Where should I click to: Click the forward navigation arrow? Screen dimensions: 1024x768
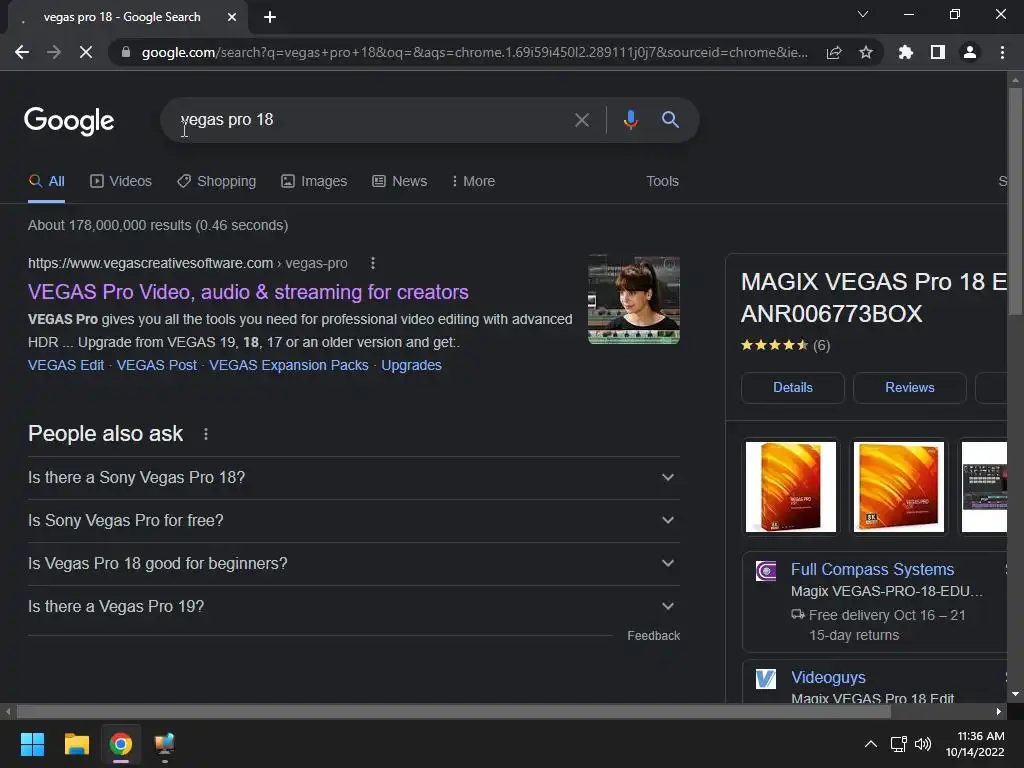pyautogui.click(x=54, y=52)
